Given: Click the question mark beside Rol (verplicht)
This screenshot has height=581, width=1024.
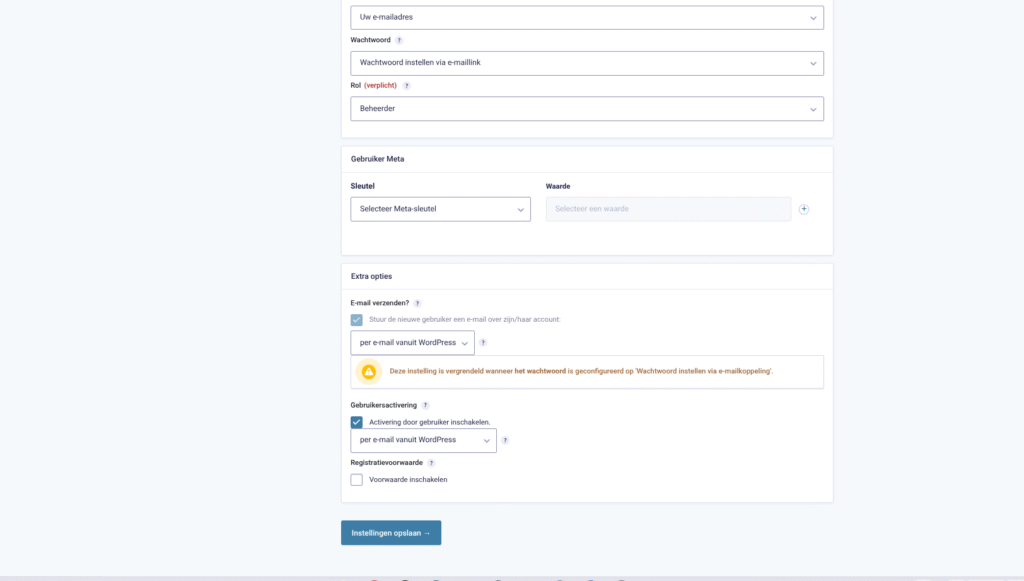Looking at the screenshot, I should point(407,85).
